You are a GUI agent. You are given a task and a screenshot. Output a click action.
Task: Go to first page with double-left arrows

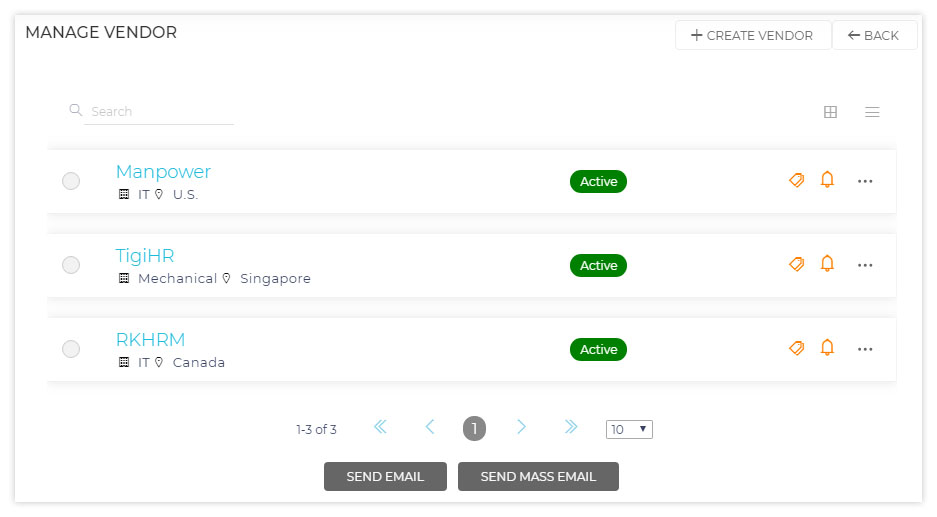380,427
